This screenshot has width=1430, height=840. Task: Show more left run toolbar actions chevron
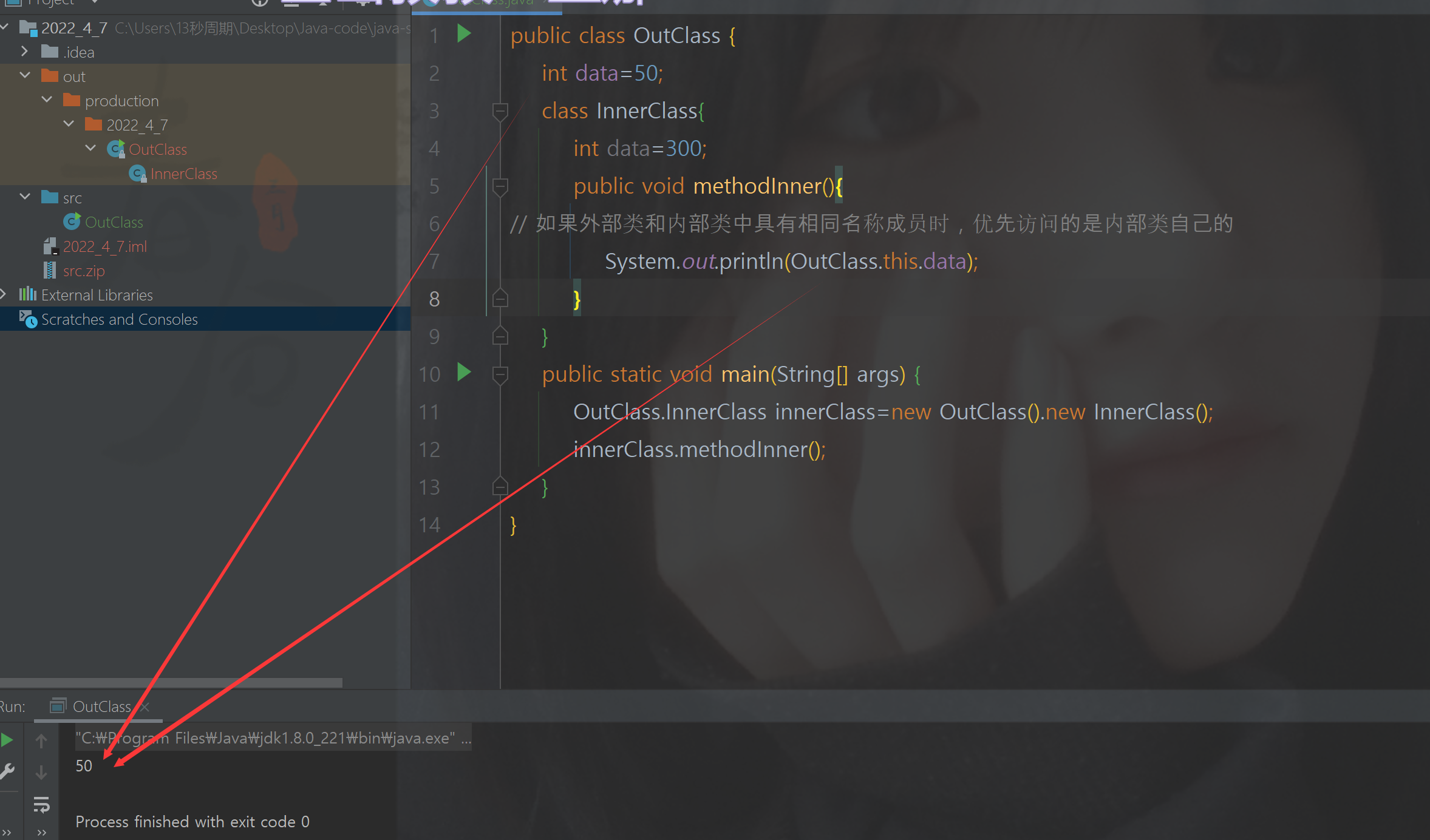coord(7,833)
